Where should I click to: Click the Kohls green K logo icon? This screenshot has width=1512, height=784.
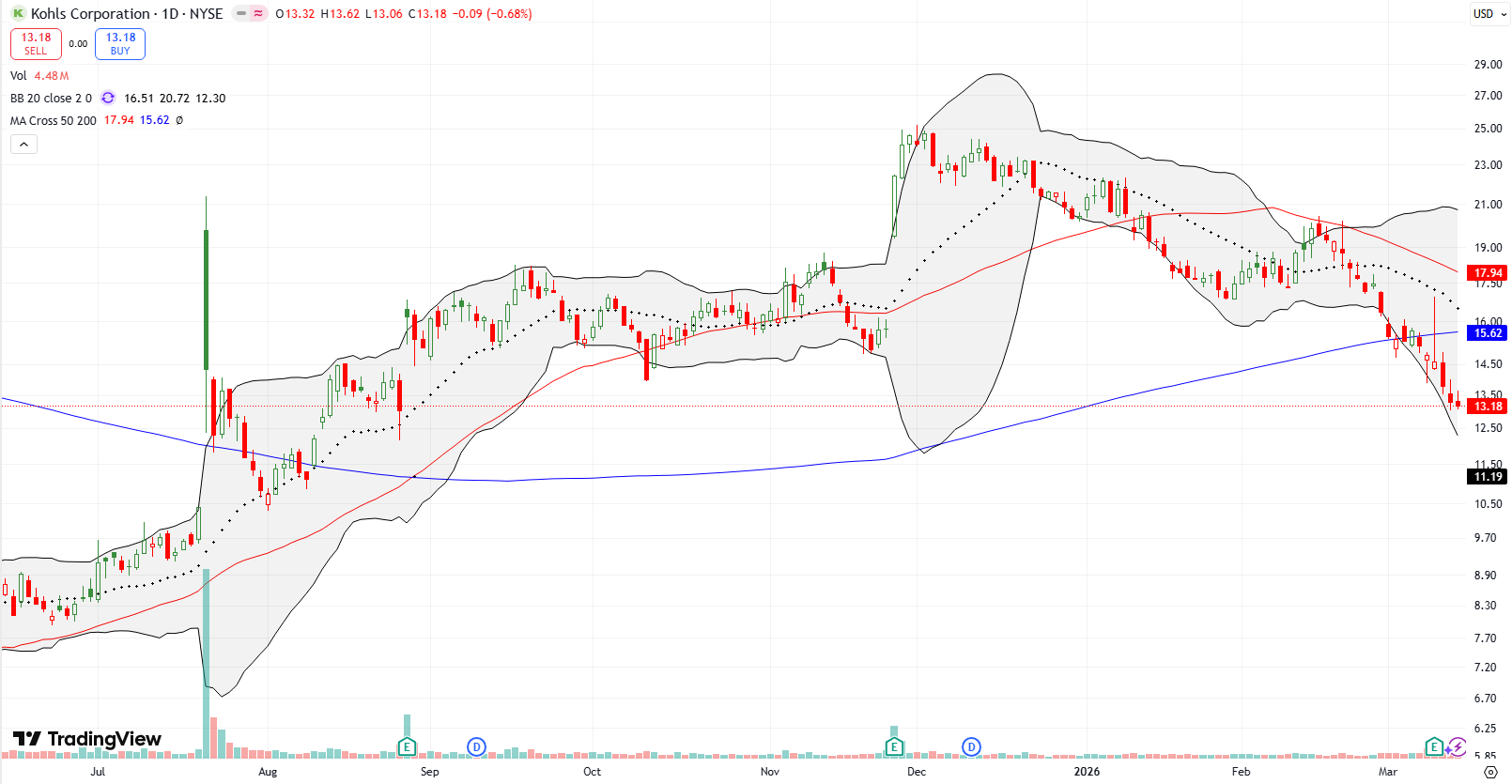pyautogui.click(x=18, y=14)
